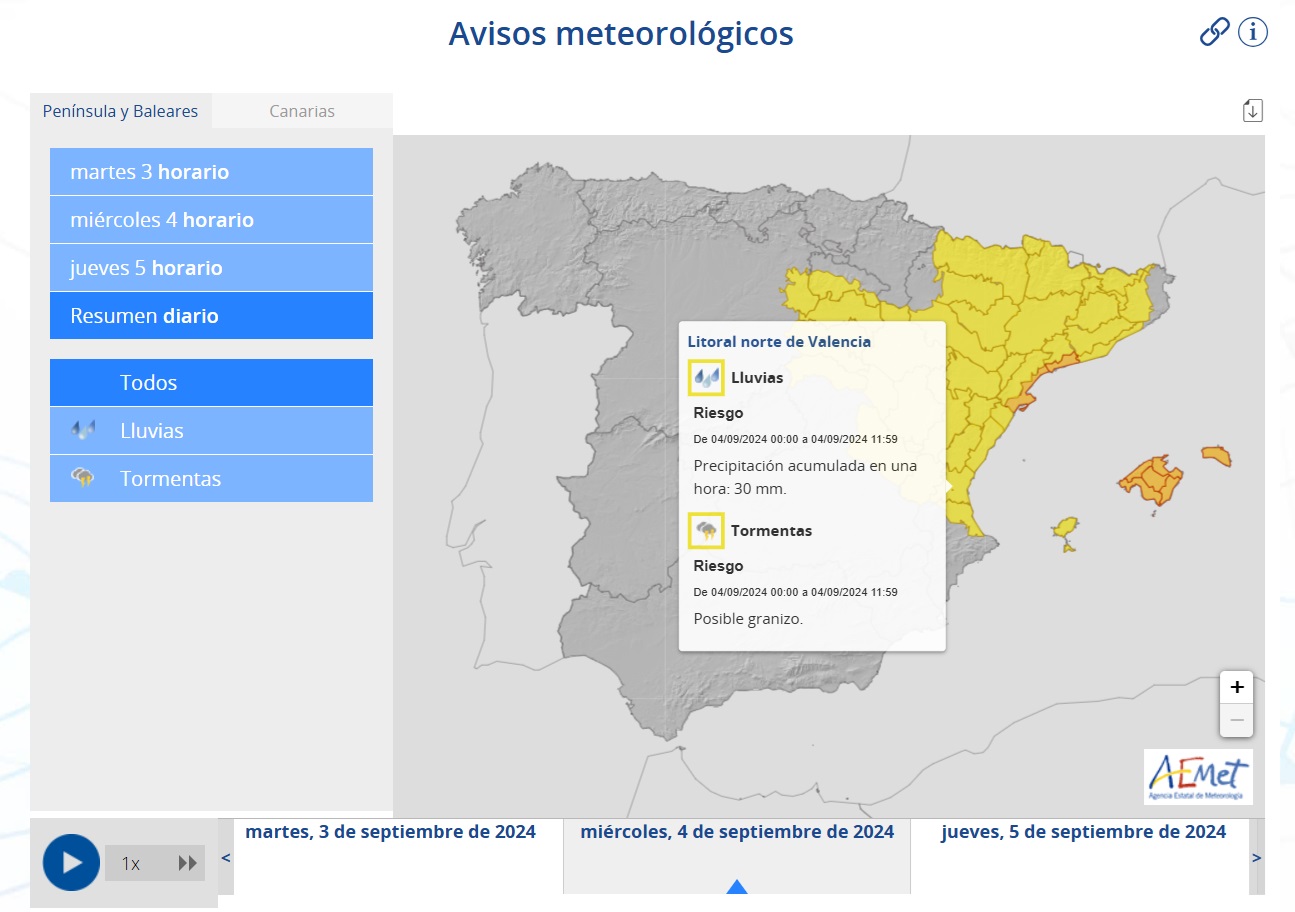This screenshot has width=1295, height=912.
Task: Show Todos warning types
Action: point(211,383)
